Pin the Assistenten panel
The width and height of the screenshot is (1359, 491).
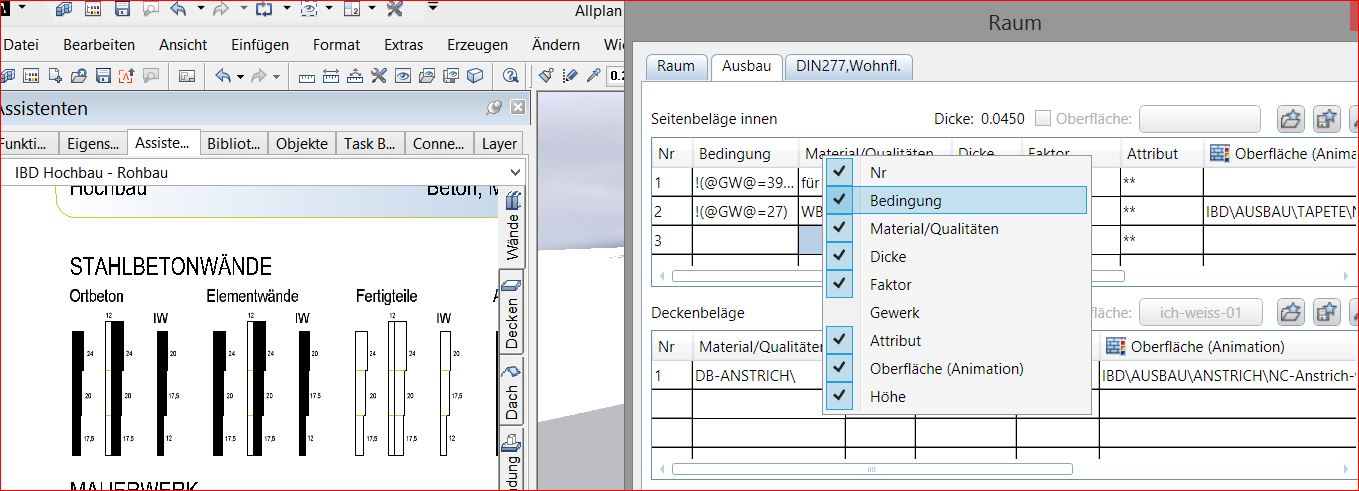tap(494, 108)
